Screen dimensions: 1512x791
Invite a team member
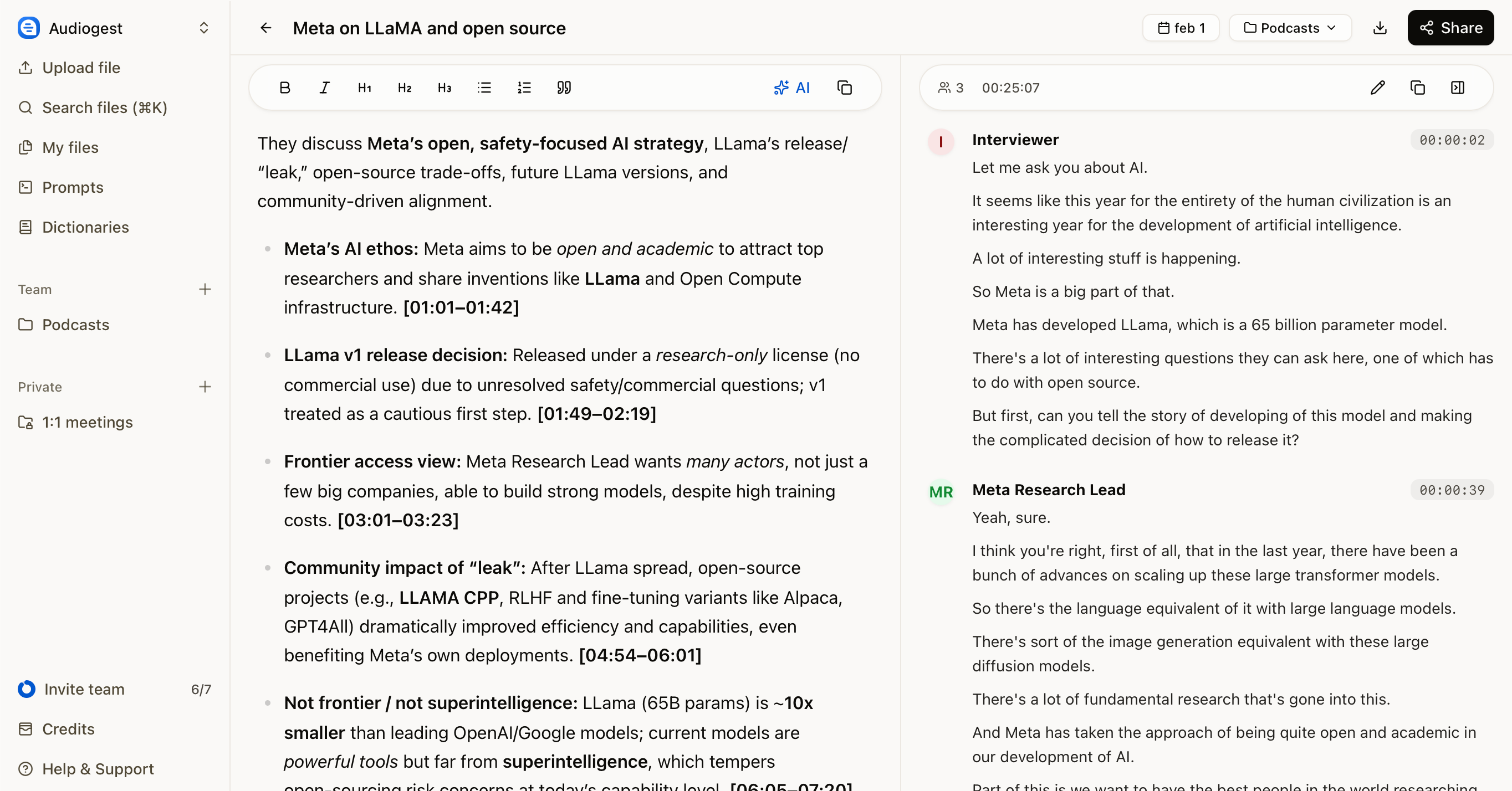[84, 690]
